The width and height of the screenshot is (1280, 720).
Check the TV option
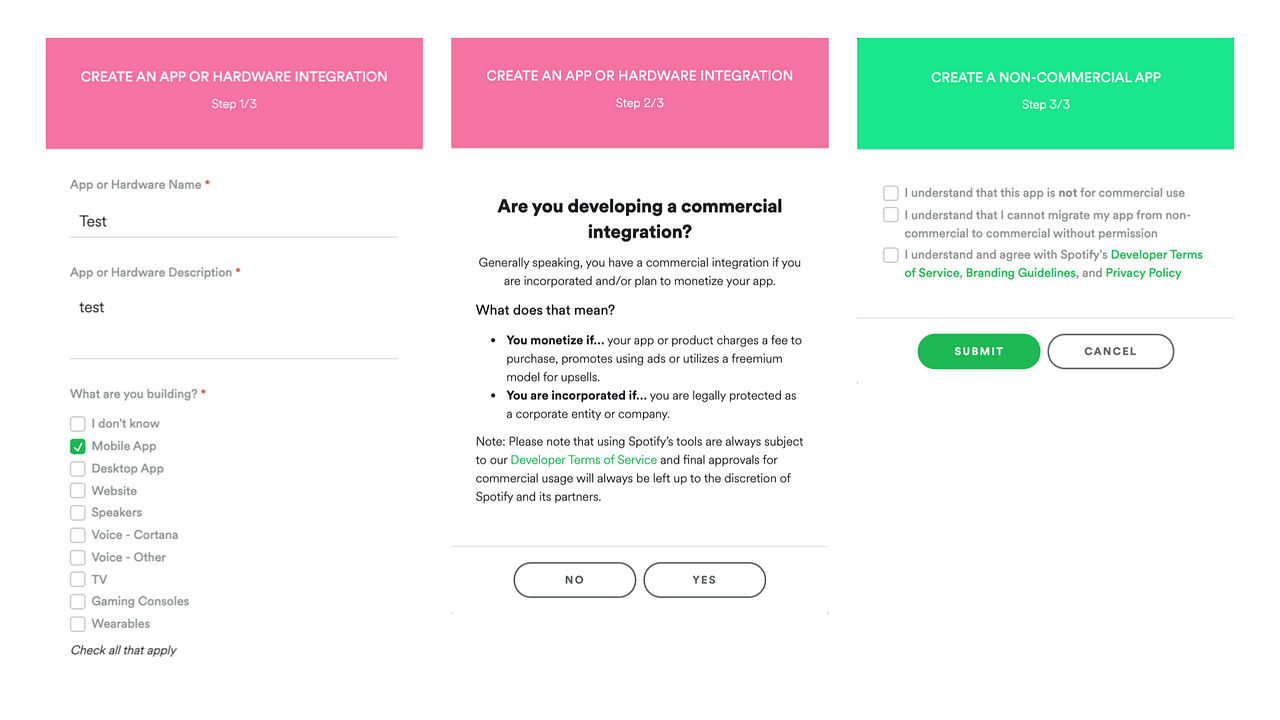77,579
